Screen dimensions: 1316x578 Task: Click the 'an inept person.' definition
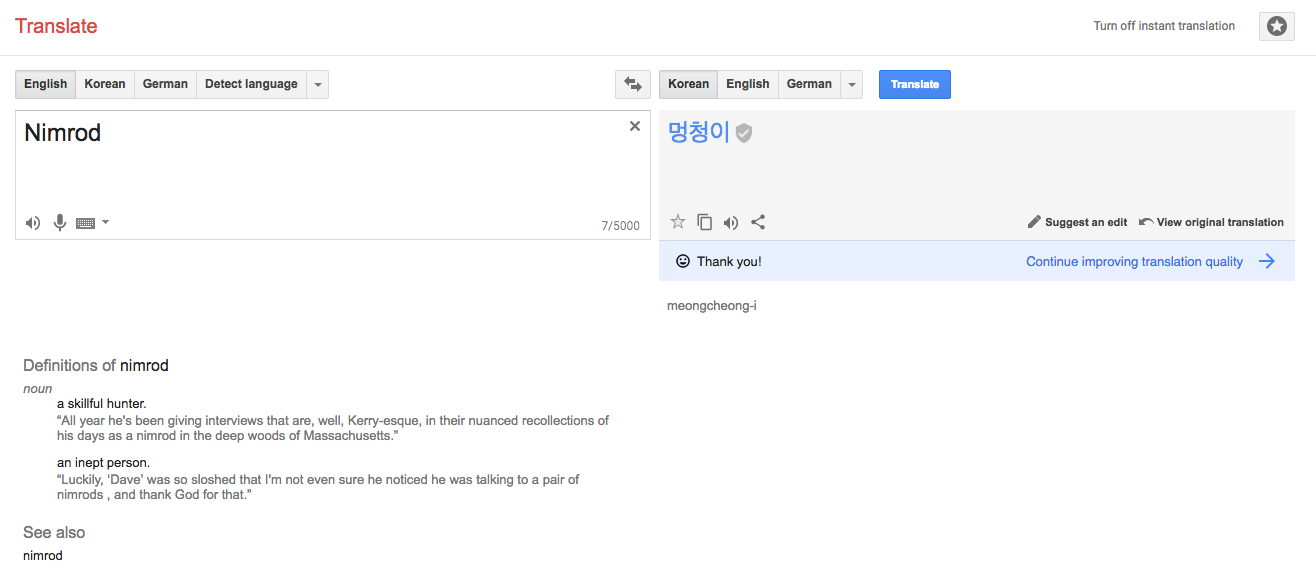pos(104,462)
